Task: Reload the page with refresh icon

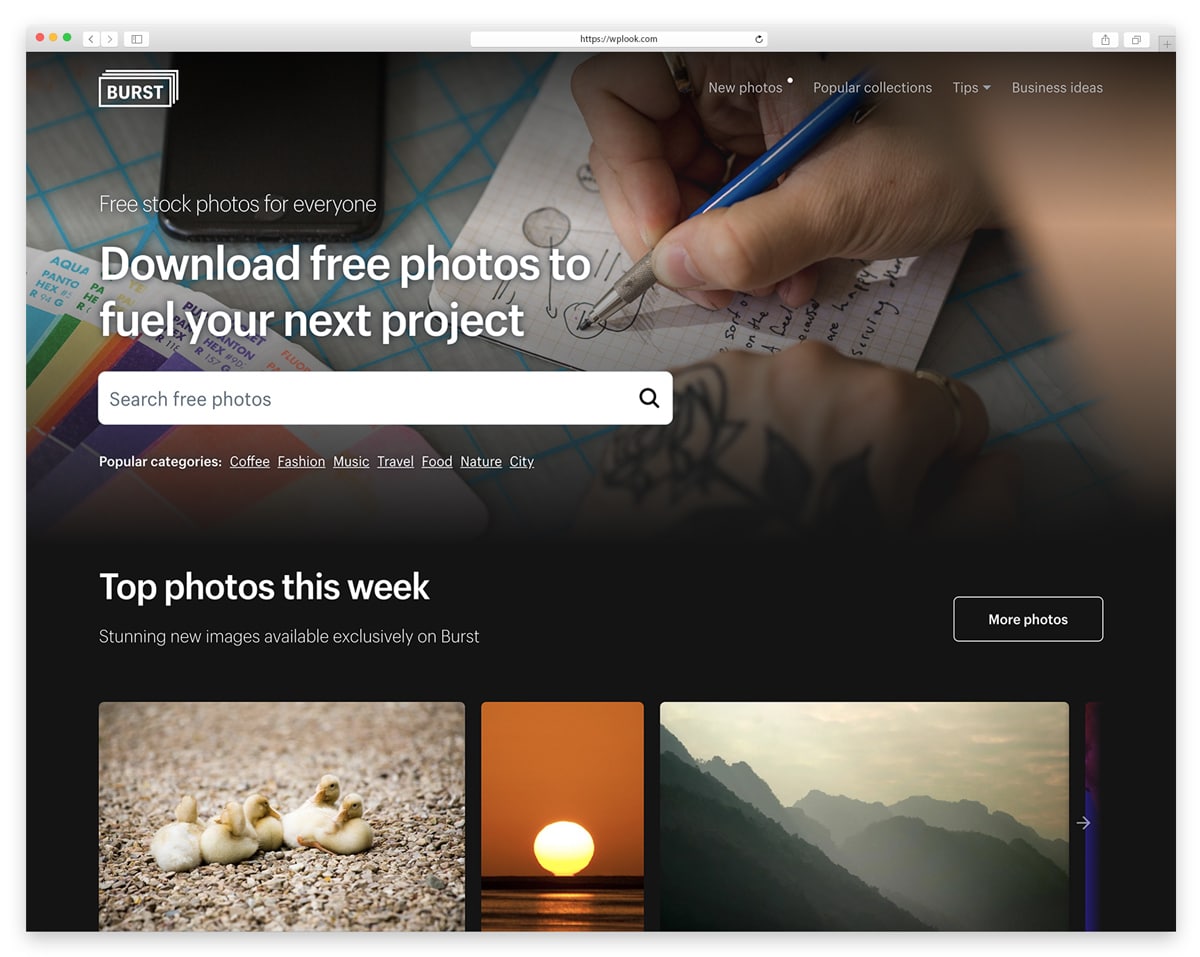Action: 759,39
